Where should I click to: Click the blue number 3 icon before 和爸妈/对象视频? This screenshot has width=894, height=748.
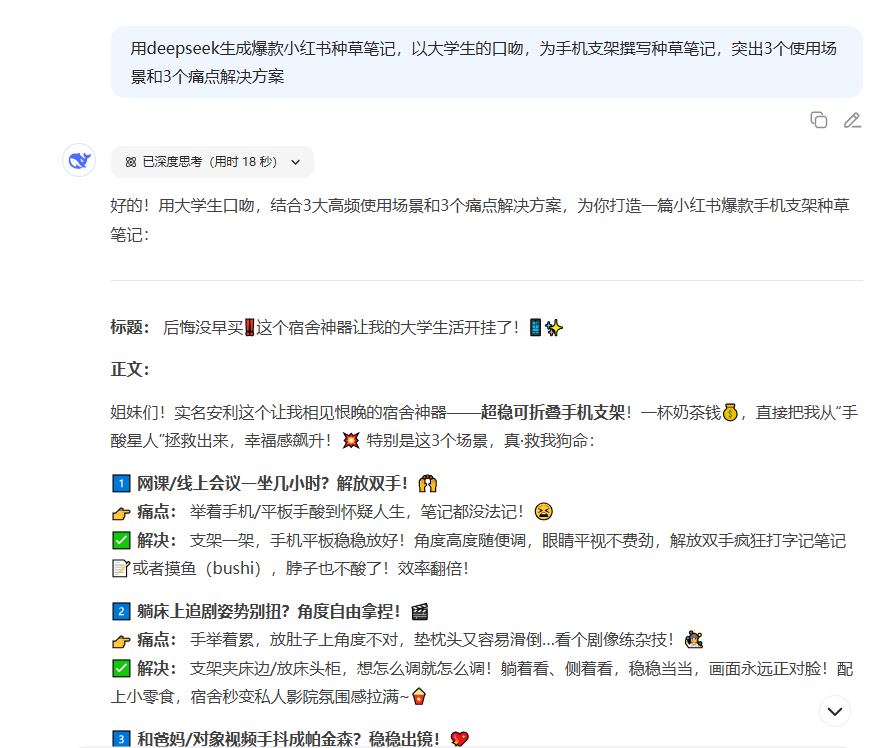(120, 739)
